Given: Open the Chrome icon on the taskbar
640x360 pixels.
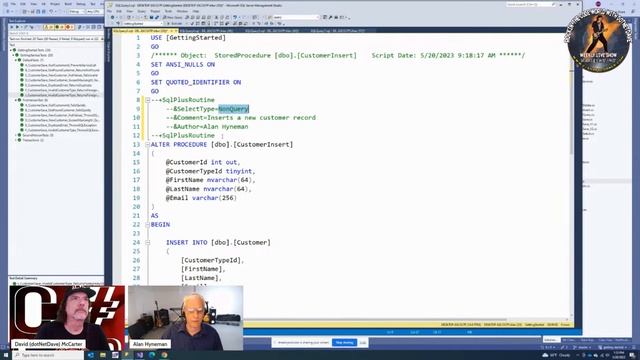Looking at the screenshot, I should (x=164, y=356).
